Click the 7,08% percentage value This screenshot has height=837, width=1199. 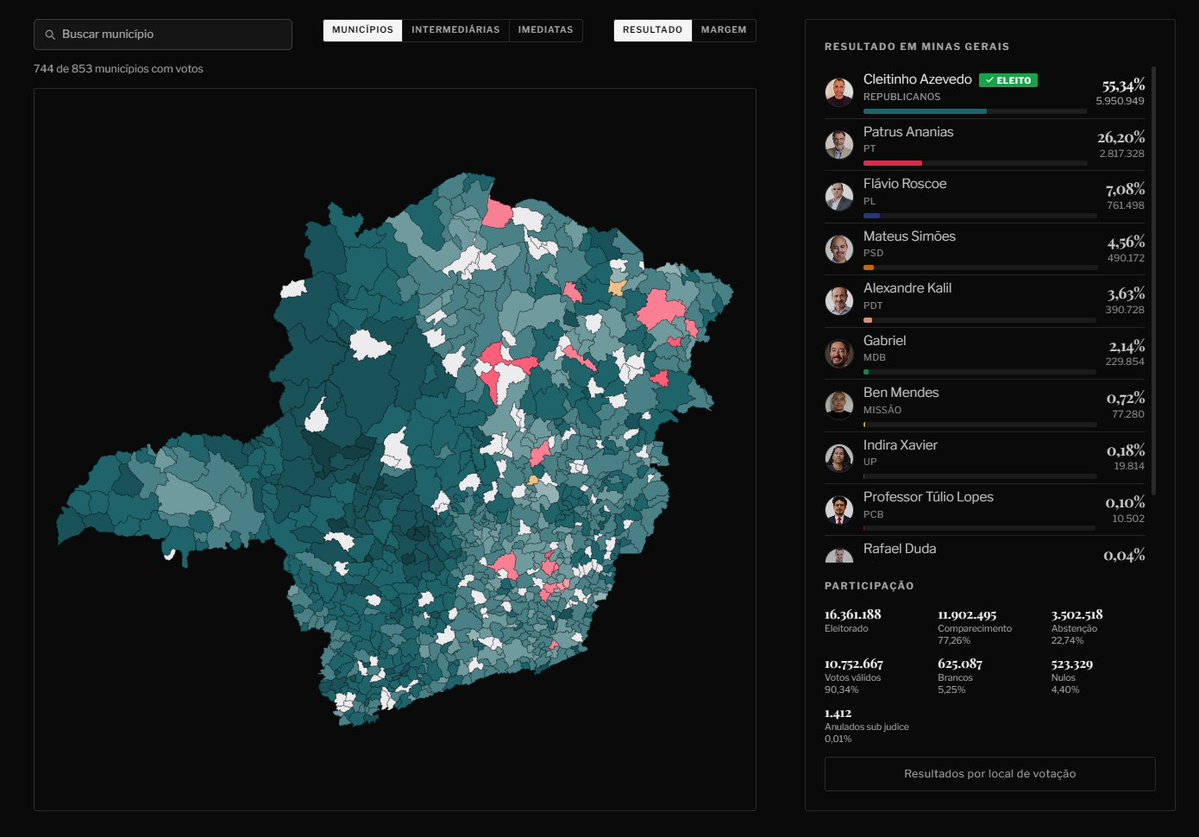point(1126,190)
